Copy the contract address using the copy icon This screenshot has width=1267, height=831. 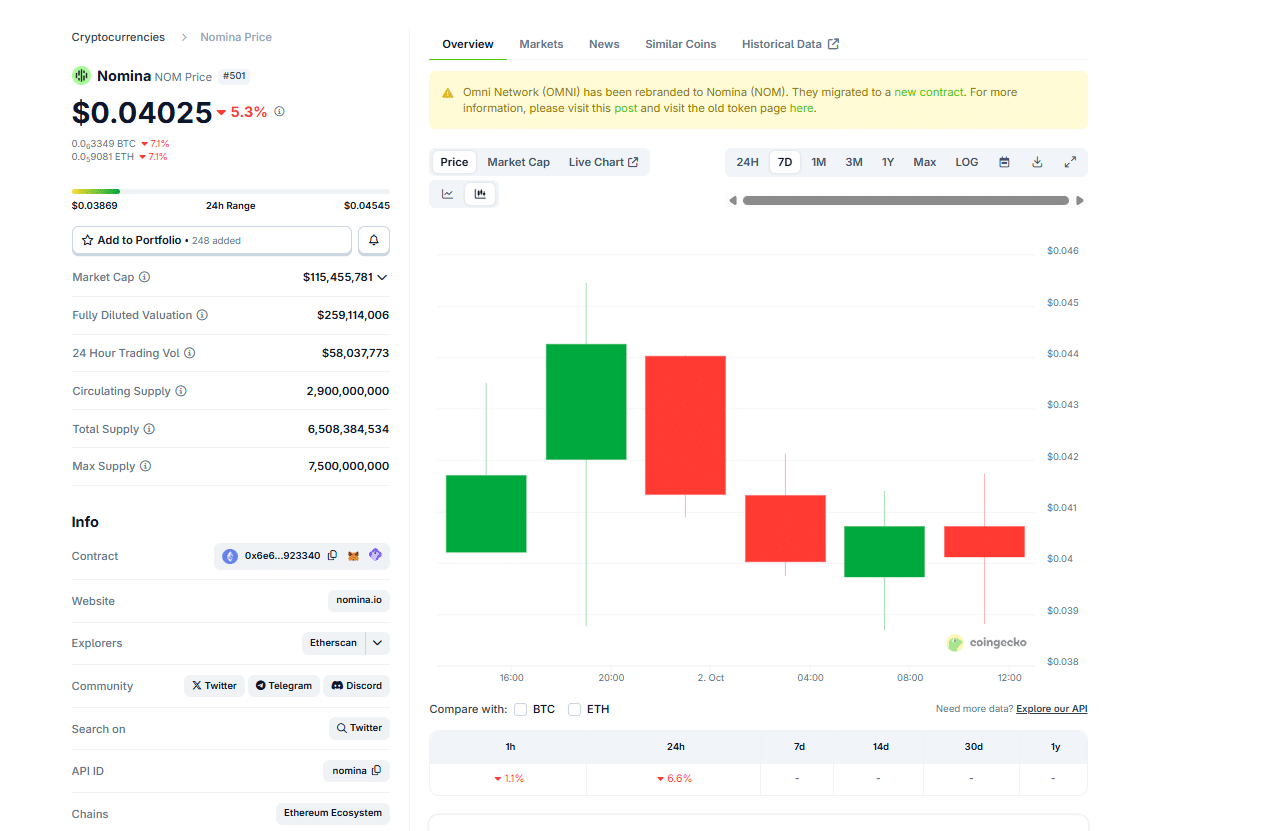[x=332, y=555]
